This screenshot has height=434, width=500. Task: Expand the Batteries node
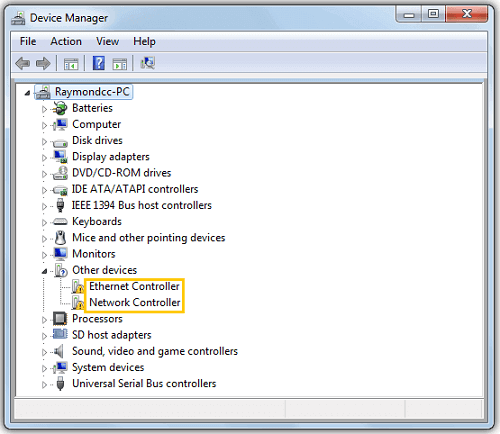pyautogui.click(x=44, y=109)
